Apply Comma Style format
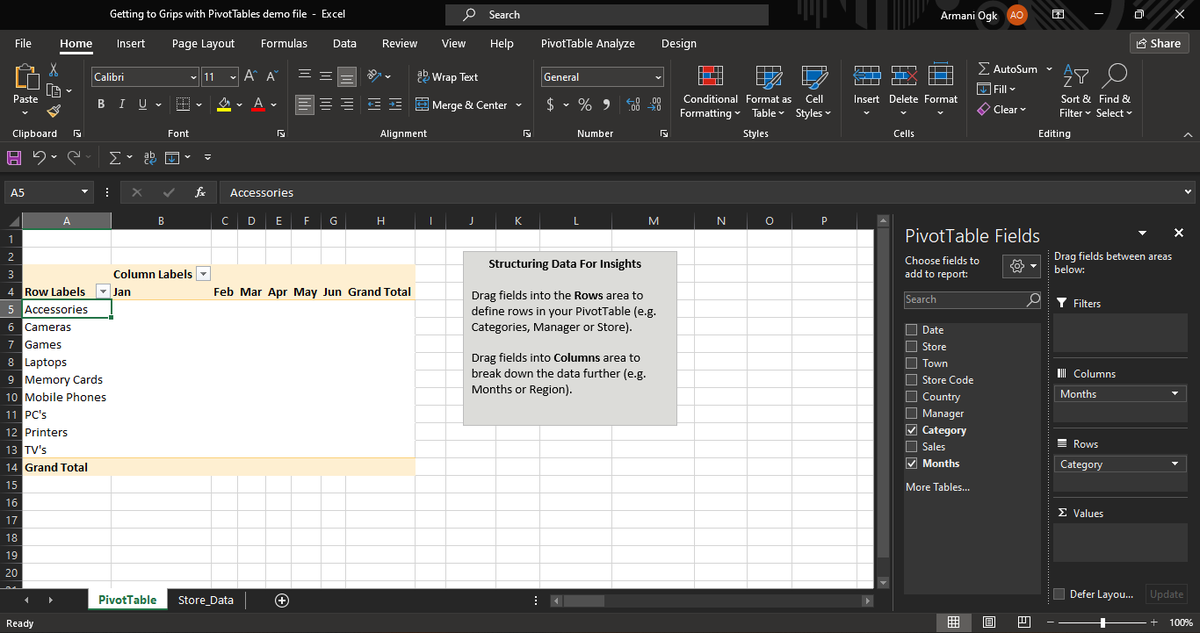Screen dimensions: 1200x633 coord(606,105)
